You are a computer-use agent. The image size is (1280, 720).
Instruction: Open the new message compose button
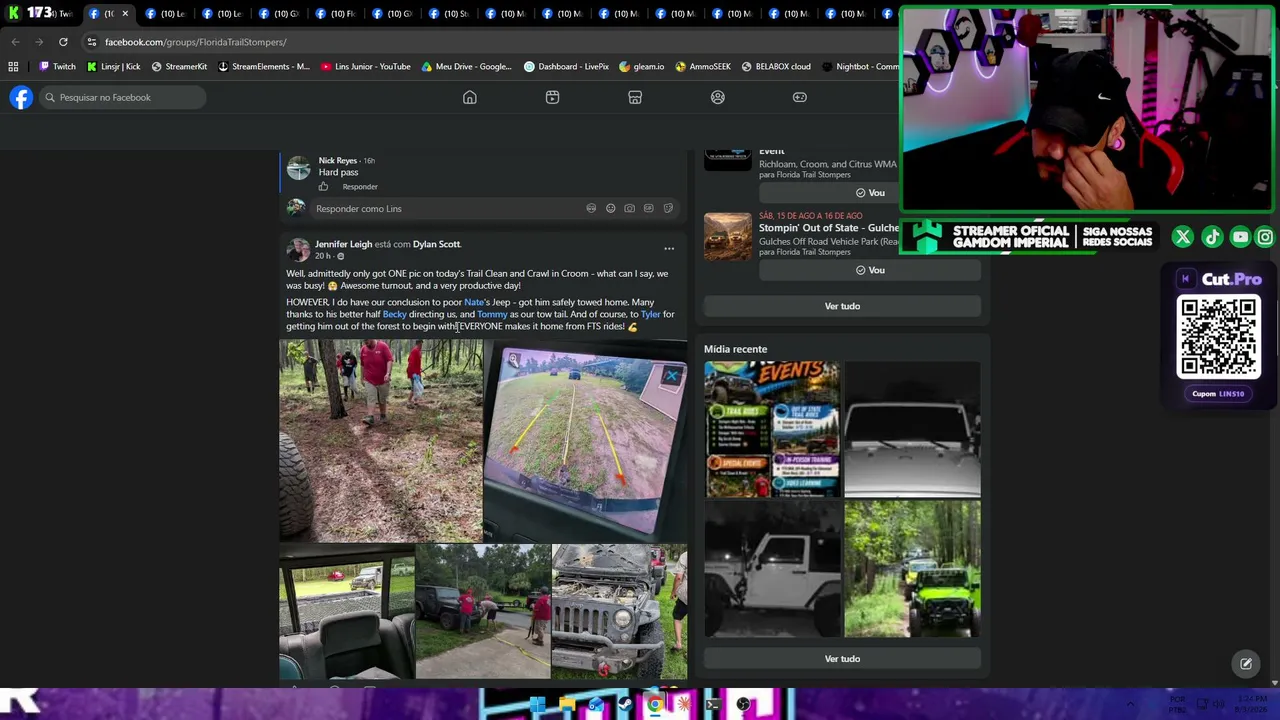click(1246, 664)
